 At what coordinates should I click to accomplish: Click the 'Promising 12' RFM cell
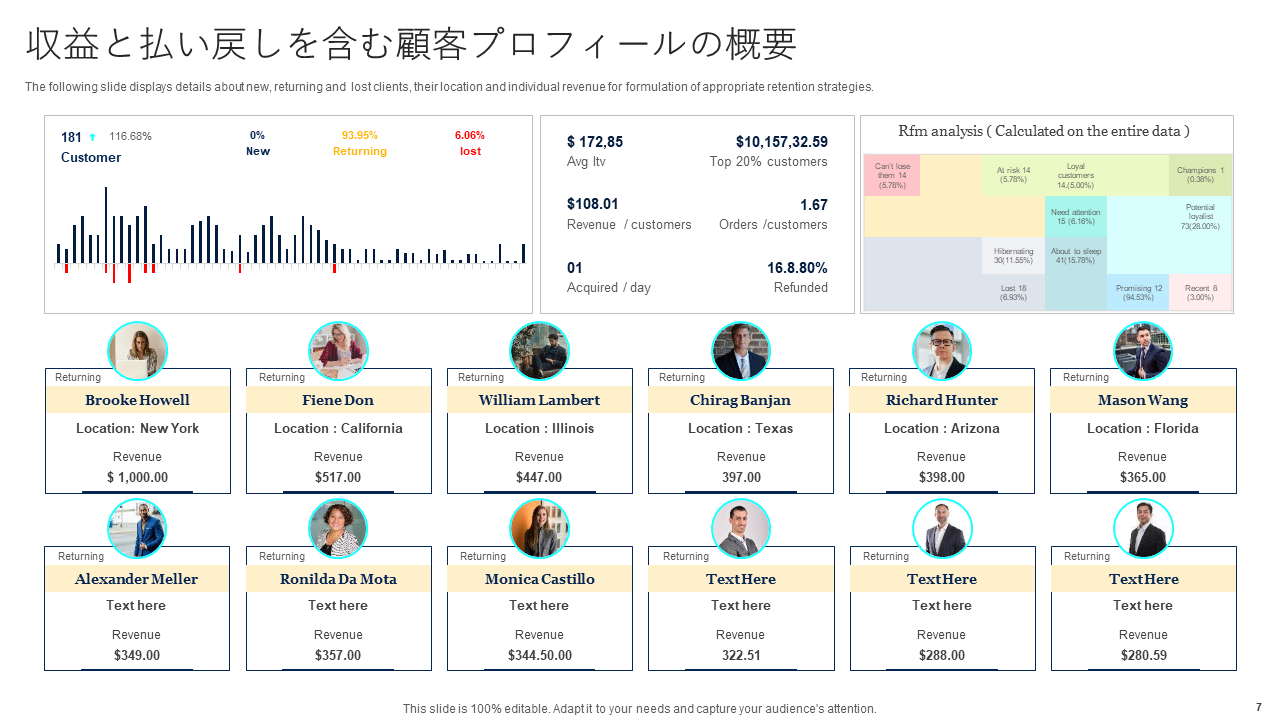point(1139,293)
